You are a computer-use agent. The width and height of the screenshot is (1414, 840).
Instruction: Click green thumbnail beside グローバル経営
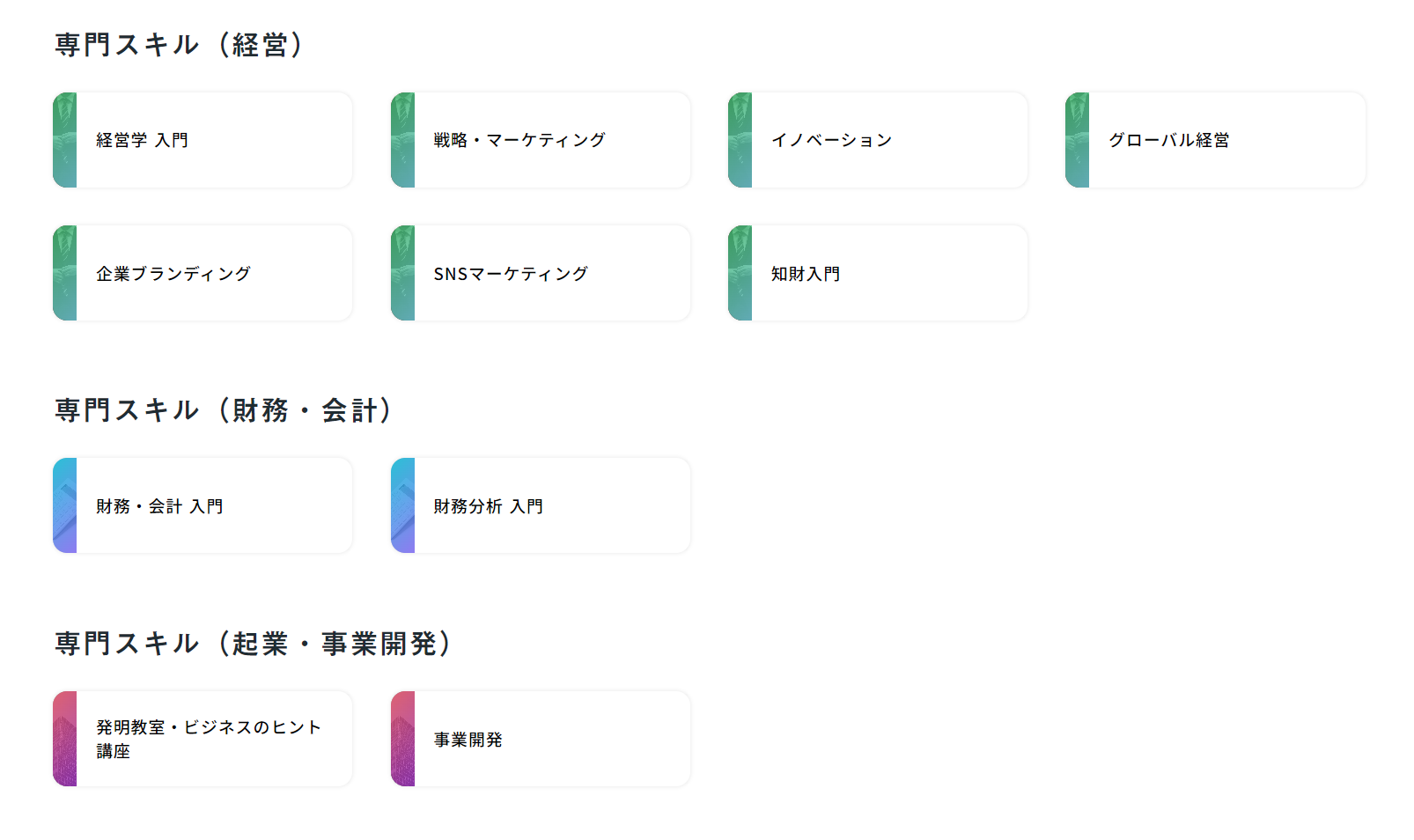pos(1078,140)
